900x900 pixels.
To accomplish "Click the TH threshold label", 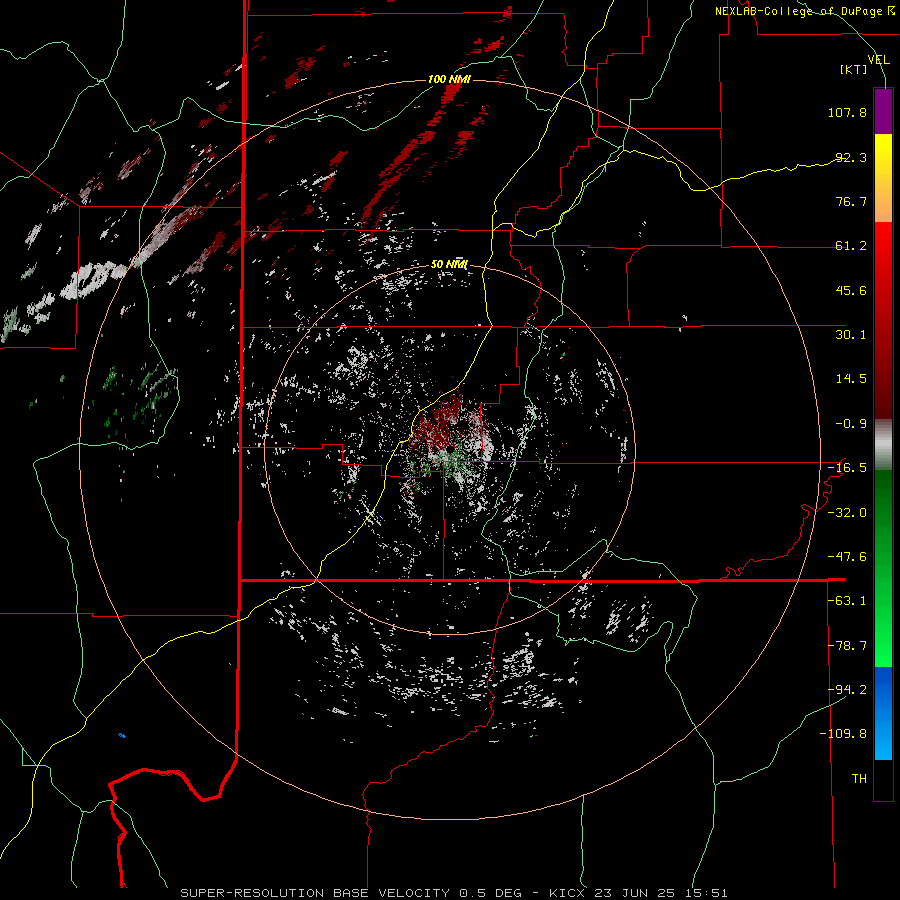I will tap(859, 779).
